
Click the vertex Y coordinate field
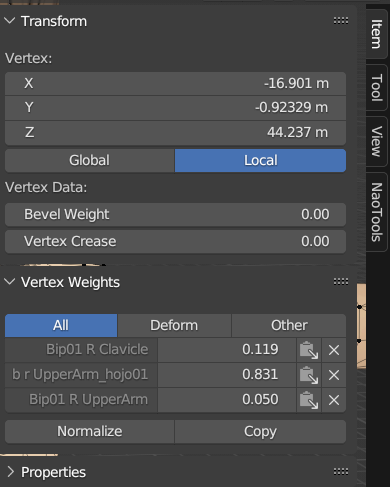point(175,108)
